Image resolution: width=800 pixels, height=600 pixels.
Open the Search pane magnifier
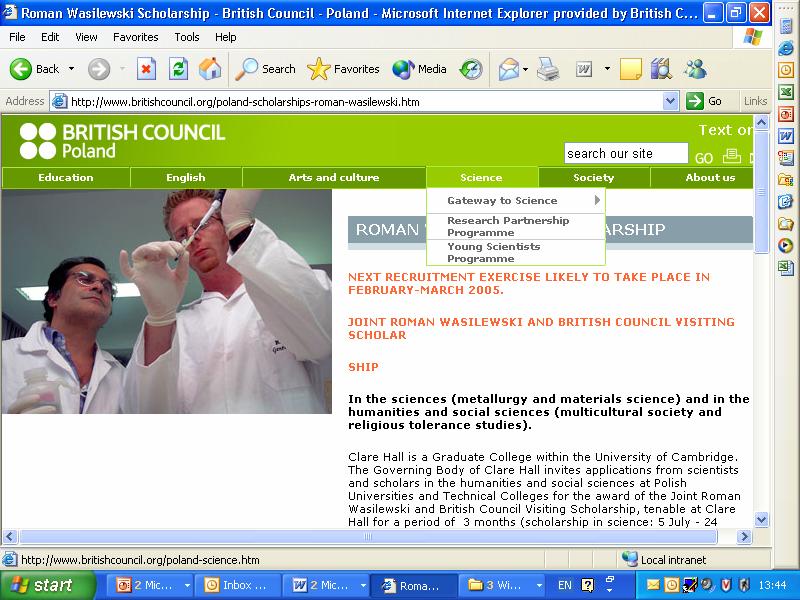247,69
